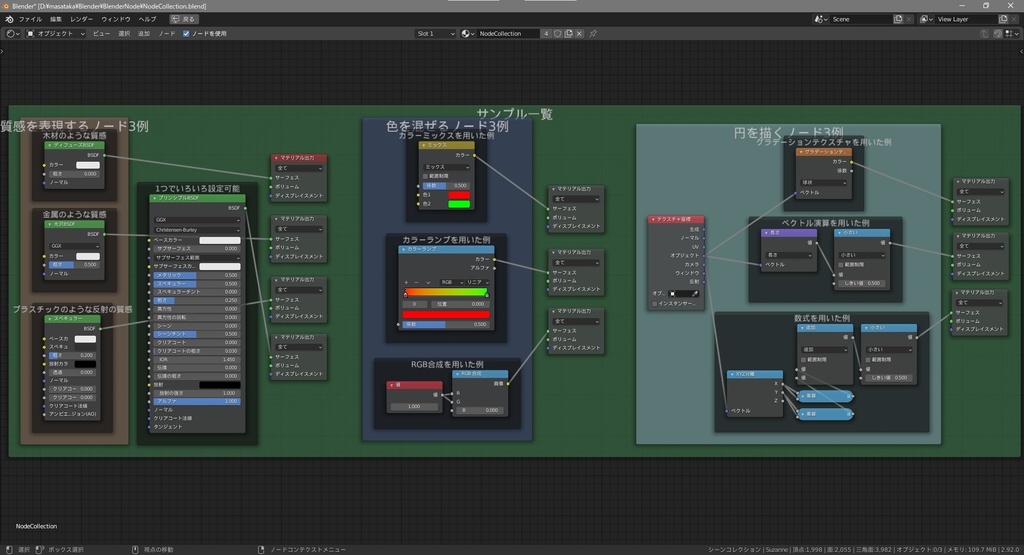This screenshot has width=1024, height=555.
Task: Open the color ramp RGB mode dropdown
Action: [451, 282]
